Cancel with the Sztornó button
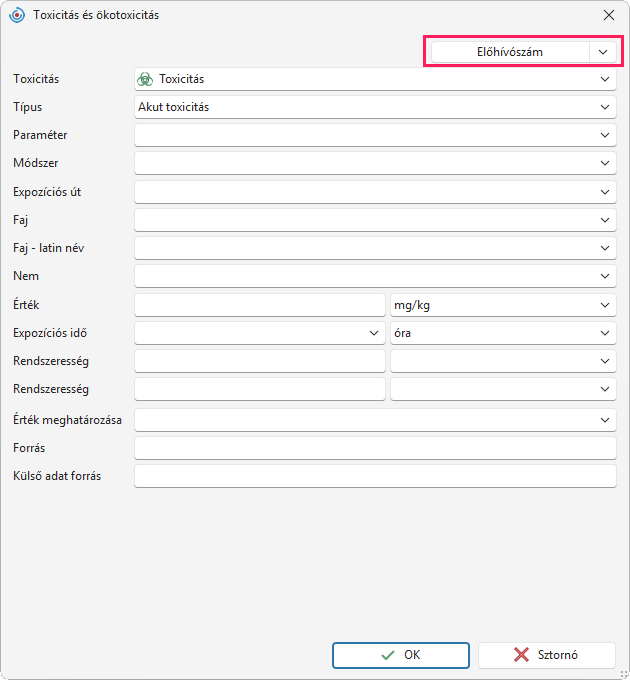Image resolution: width=630 pixels, height=680 pixels. tap(547, 655)
